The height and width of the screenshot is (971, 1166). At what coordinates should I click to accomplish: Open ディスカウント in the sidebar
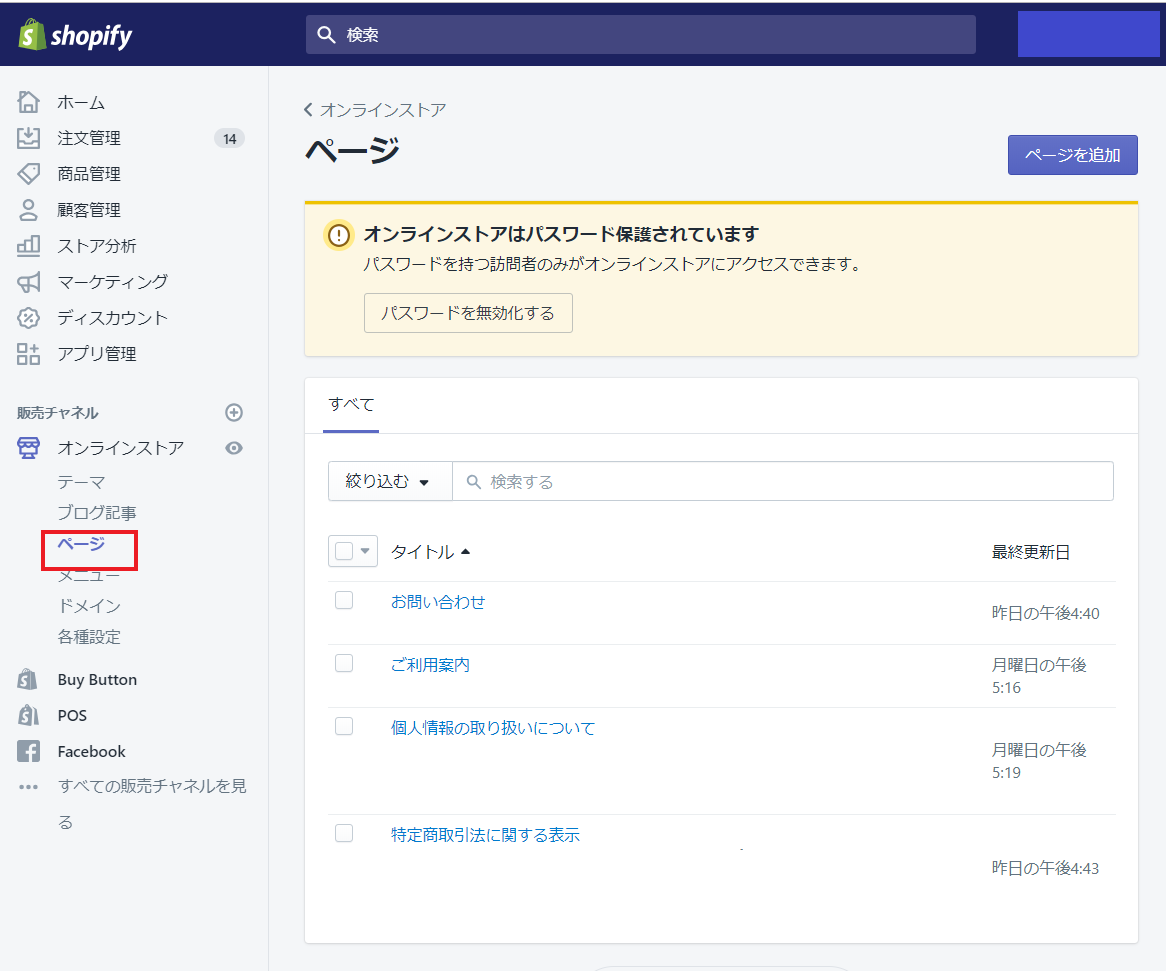[x=113, y=317]
